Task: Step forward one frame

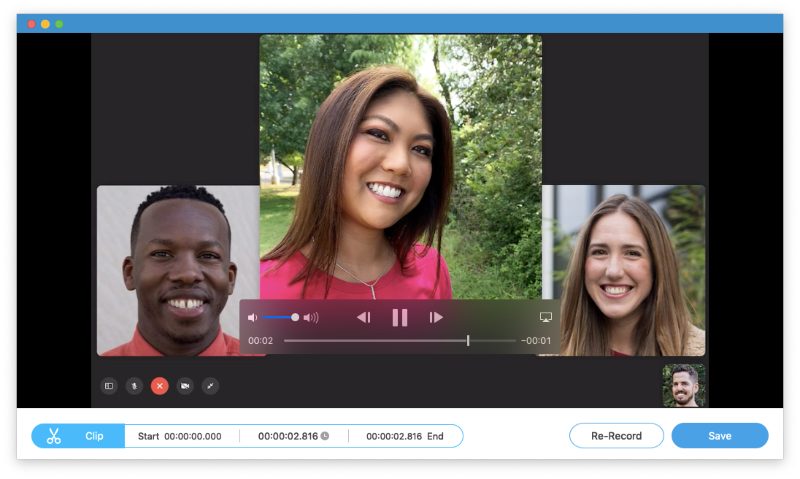Action: pos(436,317)
